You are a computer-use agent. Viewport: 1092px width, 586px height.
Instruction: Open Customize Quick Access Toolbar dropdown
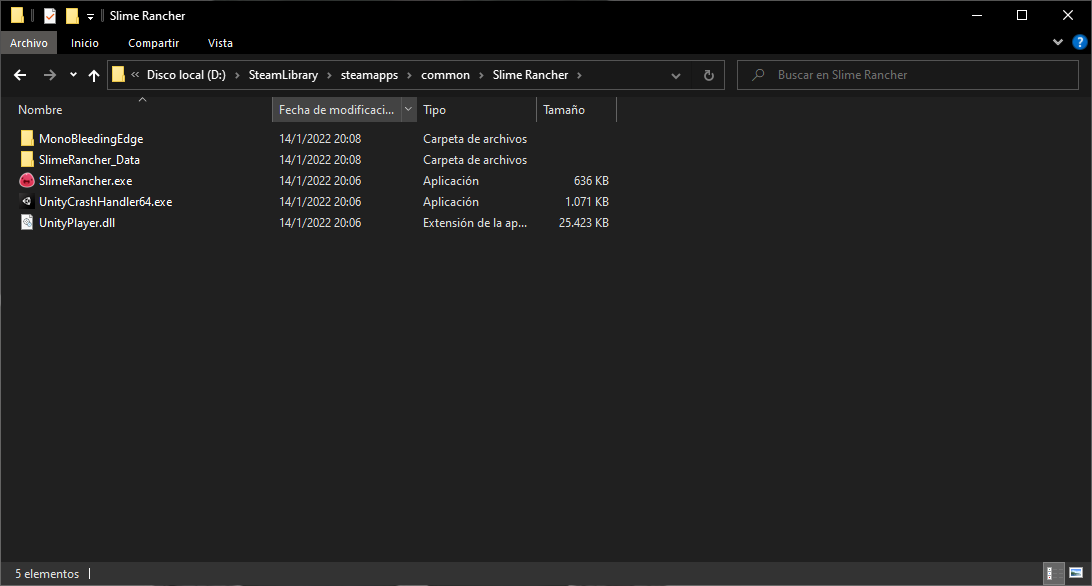(91, 16)
